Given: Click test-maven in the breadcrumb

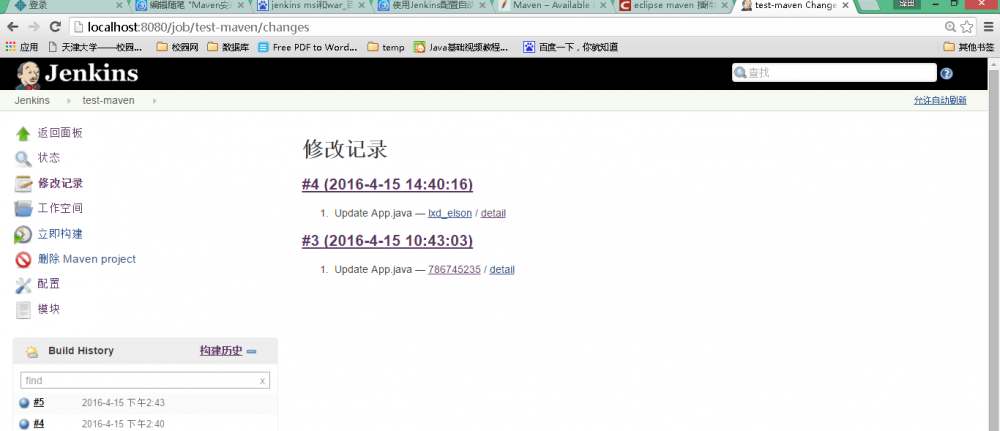Looking at the screenshot, I should tap(108, 100).
